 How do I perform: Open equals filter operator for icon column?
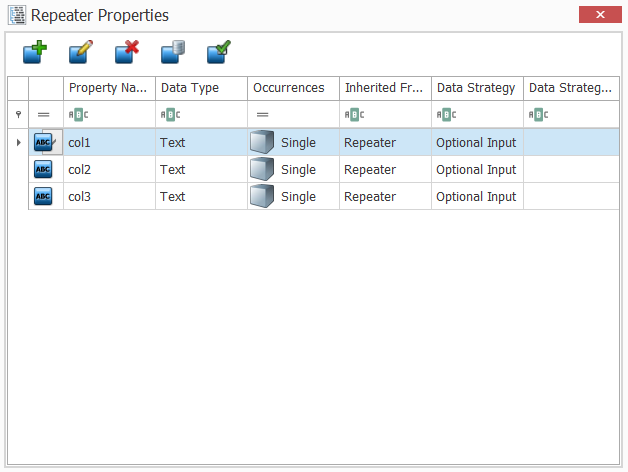[x=43, y=115]
